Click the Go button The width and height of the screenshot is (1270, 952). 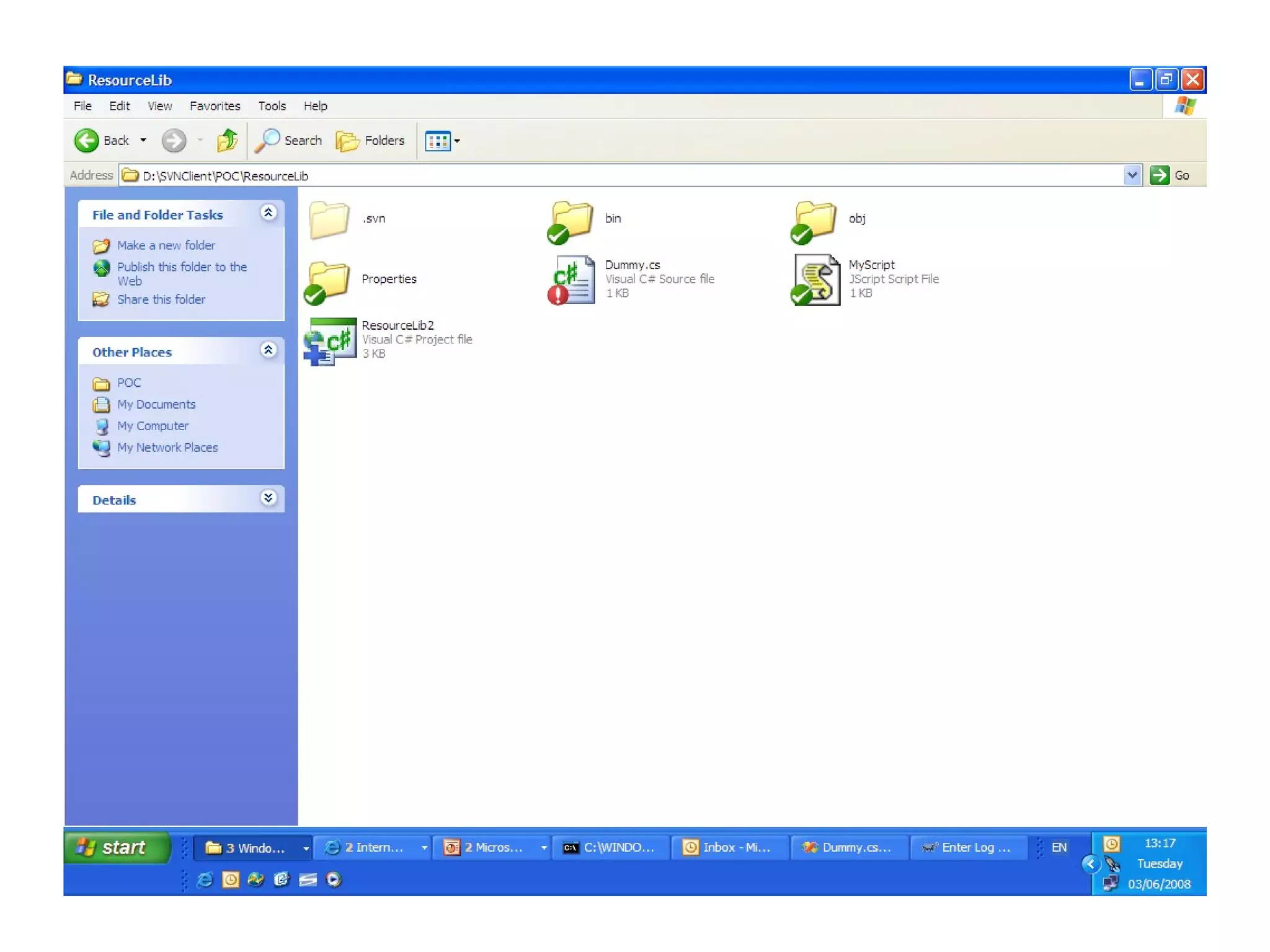pos(1170,175)
